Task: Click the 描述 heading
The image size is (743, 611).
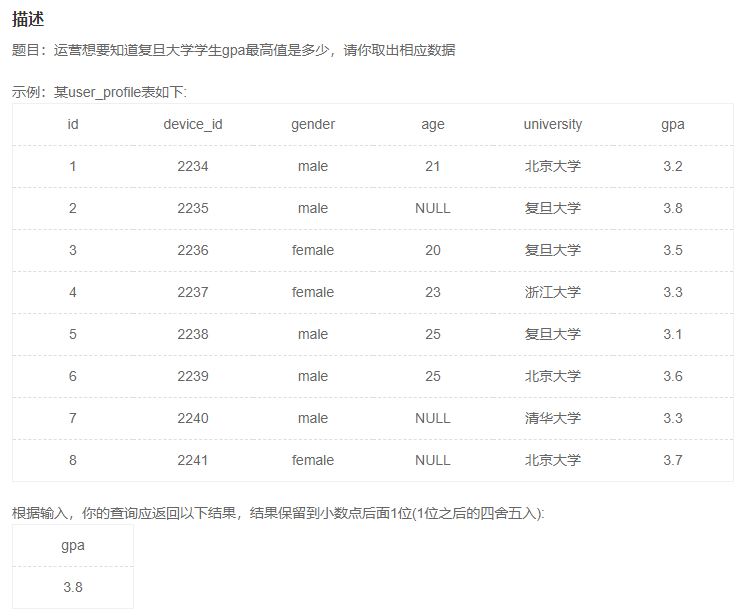Action: click(28, 19)
